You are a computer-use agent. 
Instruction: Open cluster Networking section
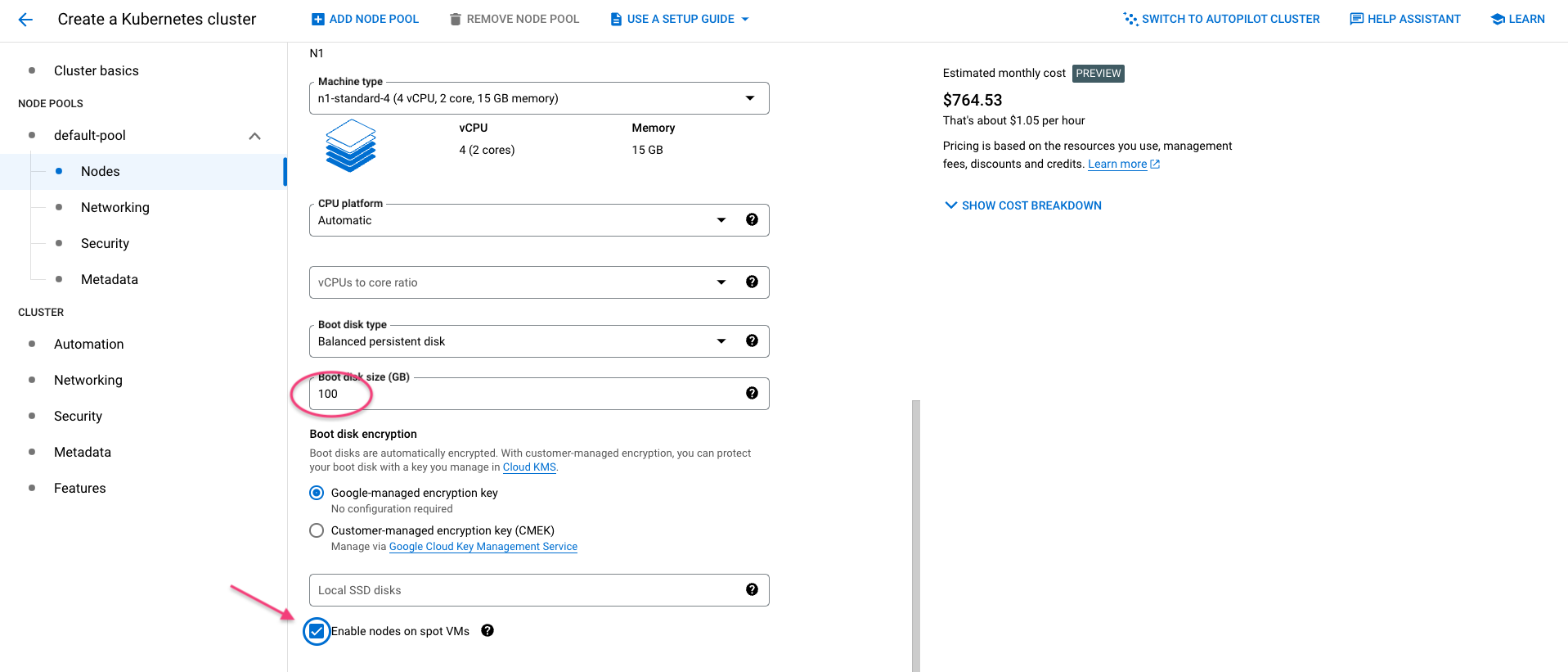tap(88, 380)
